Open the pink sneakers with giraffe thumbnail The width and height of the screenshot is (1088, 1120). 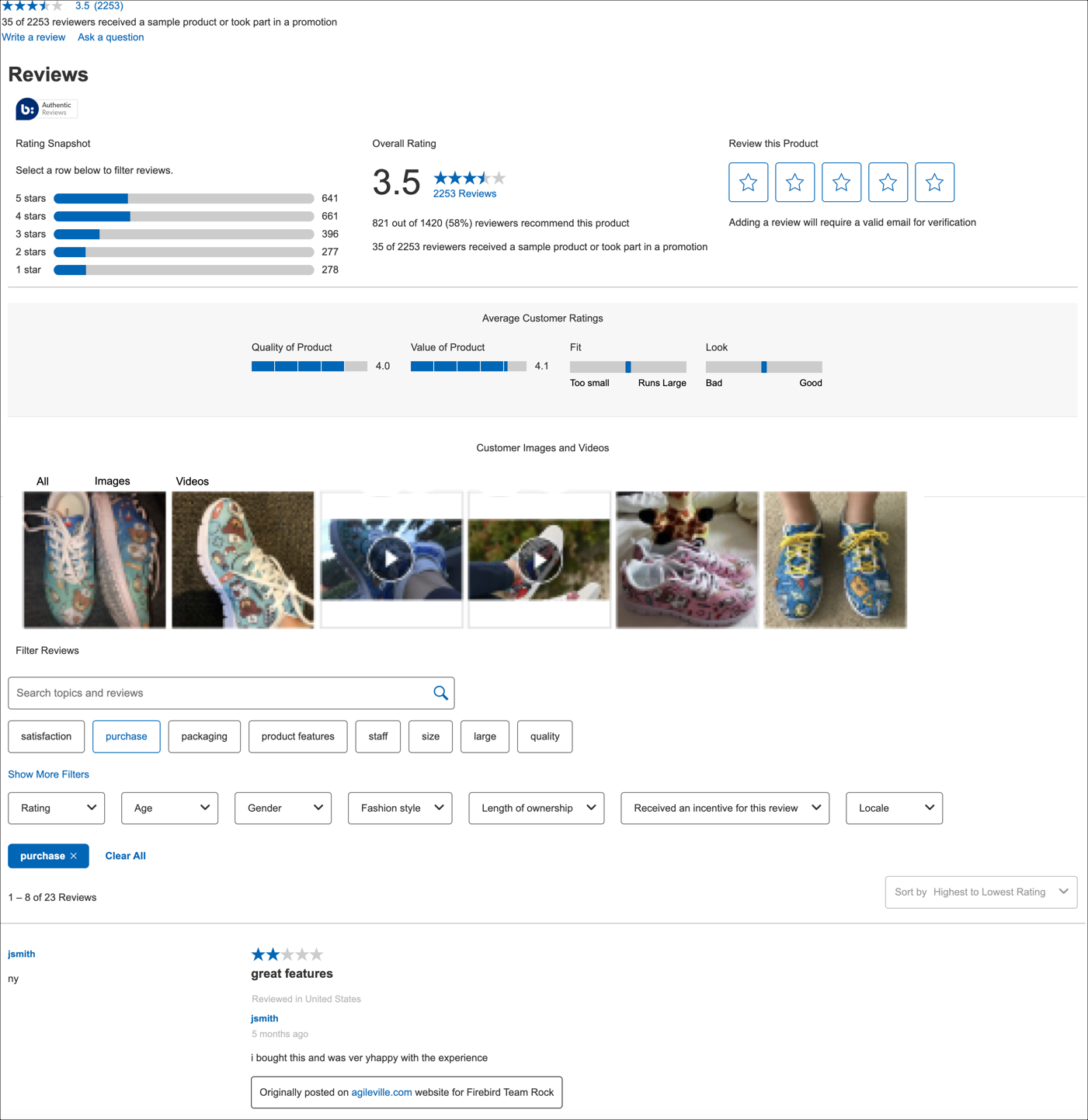[x=687, y=559]
